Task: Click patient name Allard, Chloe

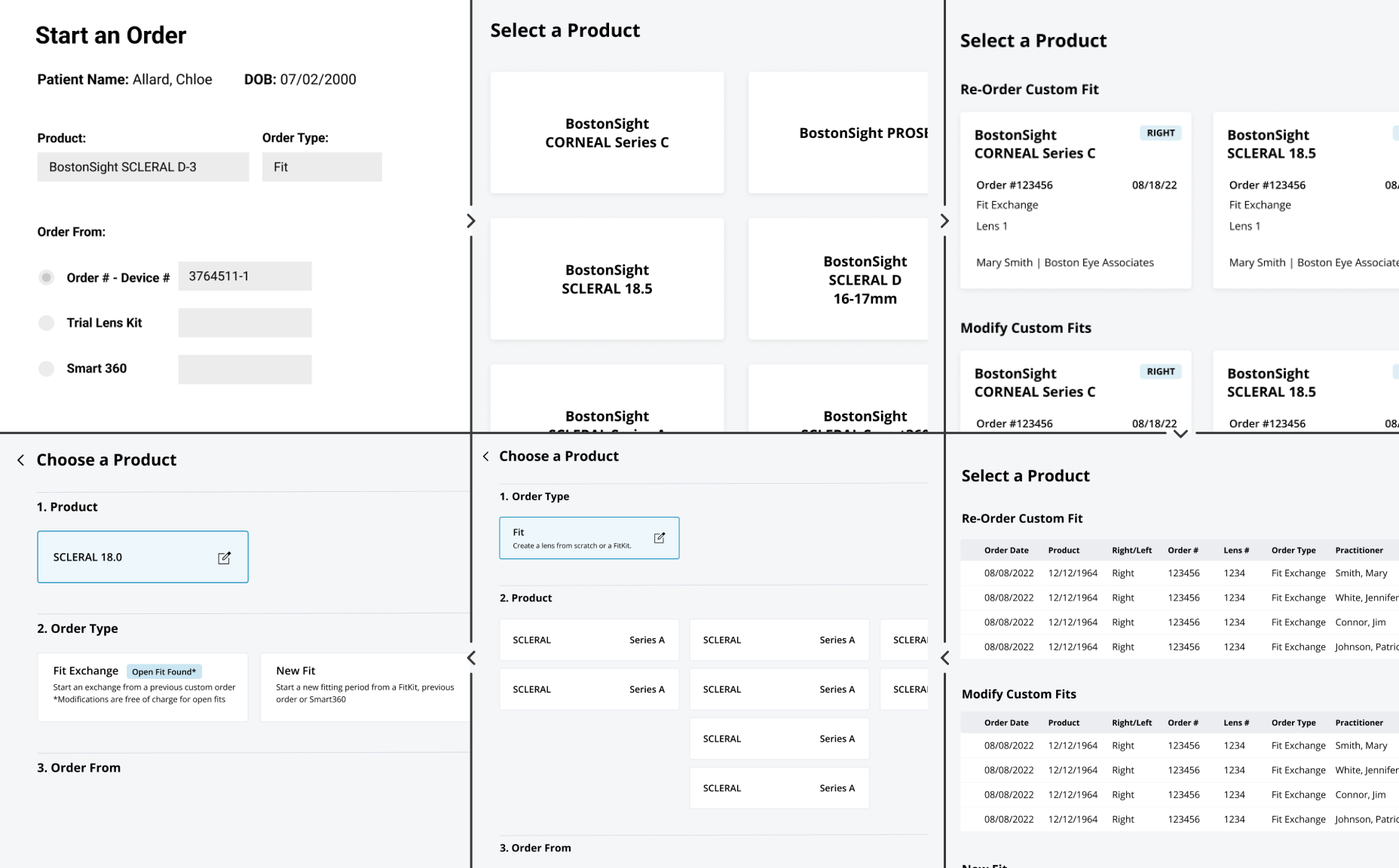Action: point(173,79)
